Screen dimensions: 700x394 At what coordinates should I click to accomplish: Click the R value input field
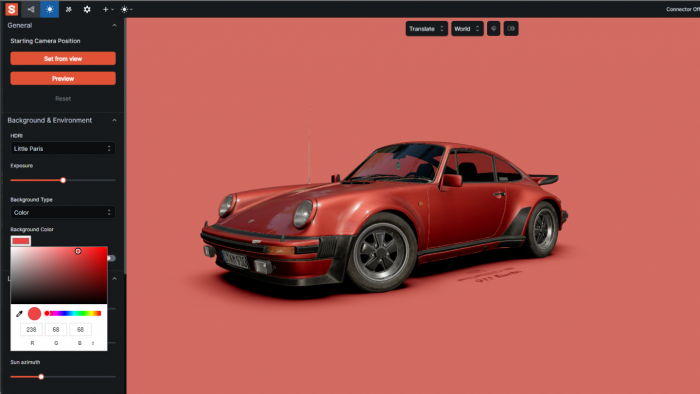pyautogui.click(x=31, y=329)
